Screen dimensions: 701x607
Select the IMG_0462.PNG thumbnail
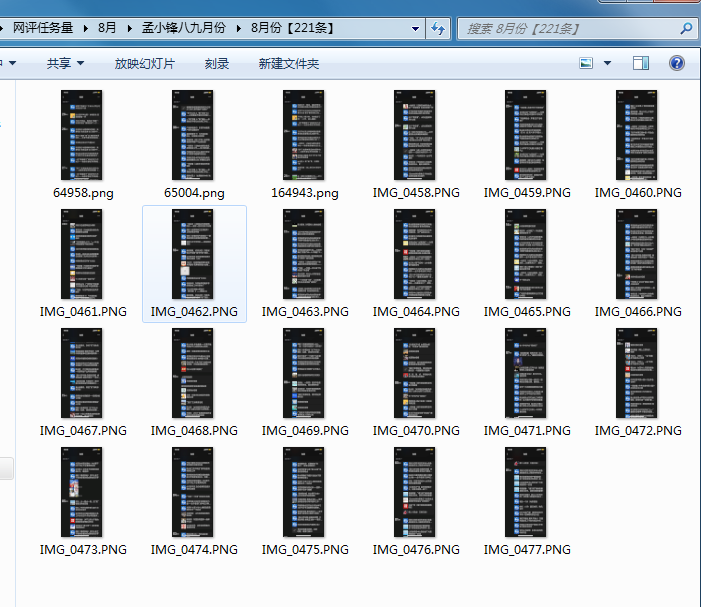[193, 254]
